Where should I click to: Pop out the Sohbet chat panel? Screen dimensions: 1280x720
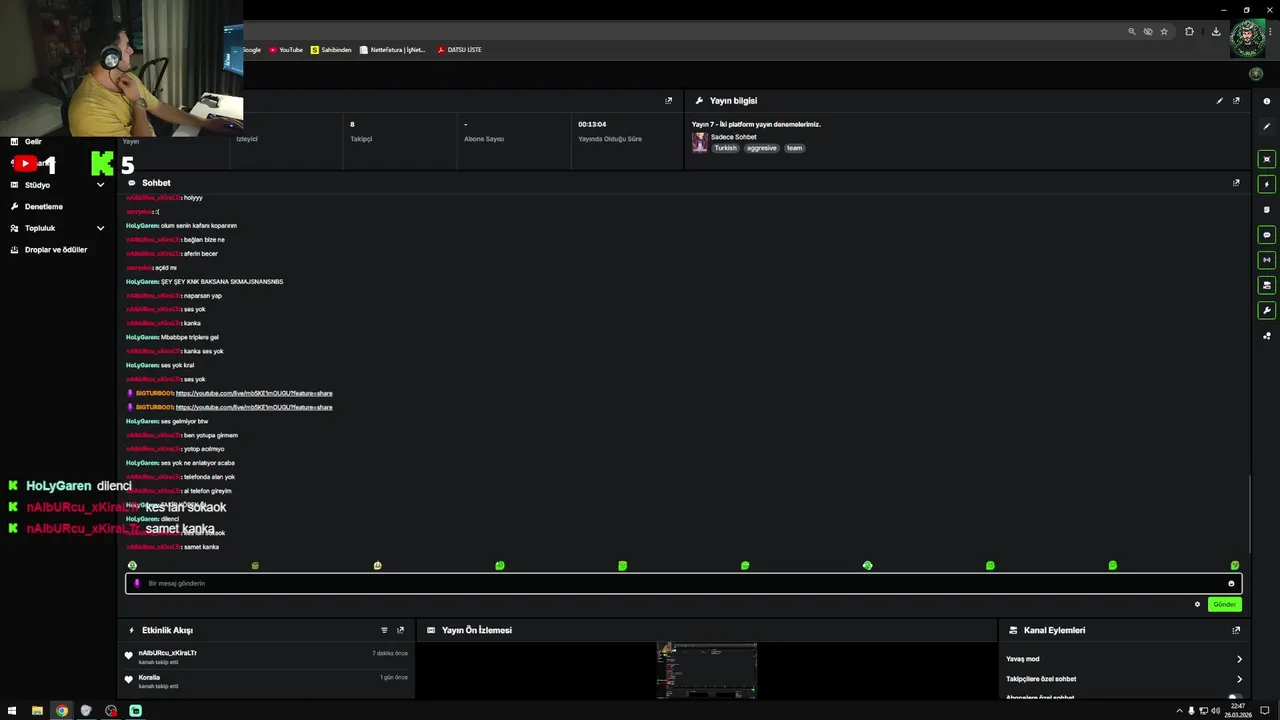click(x=1236, y=183)
